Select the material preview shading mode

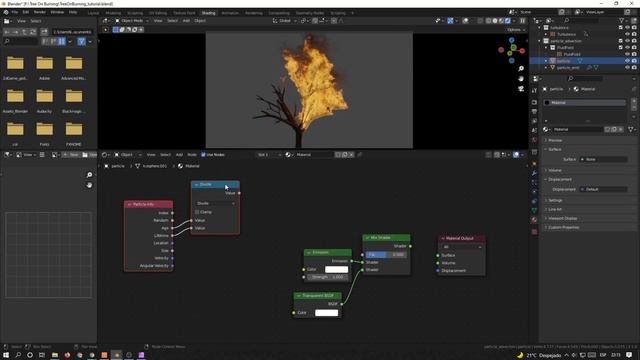click(x=501, y=20)
